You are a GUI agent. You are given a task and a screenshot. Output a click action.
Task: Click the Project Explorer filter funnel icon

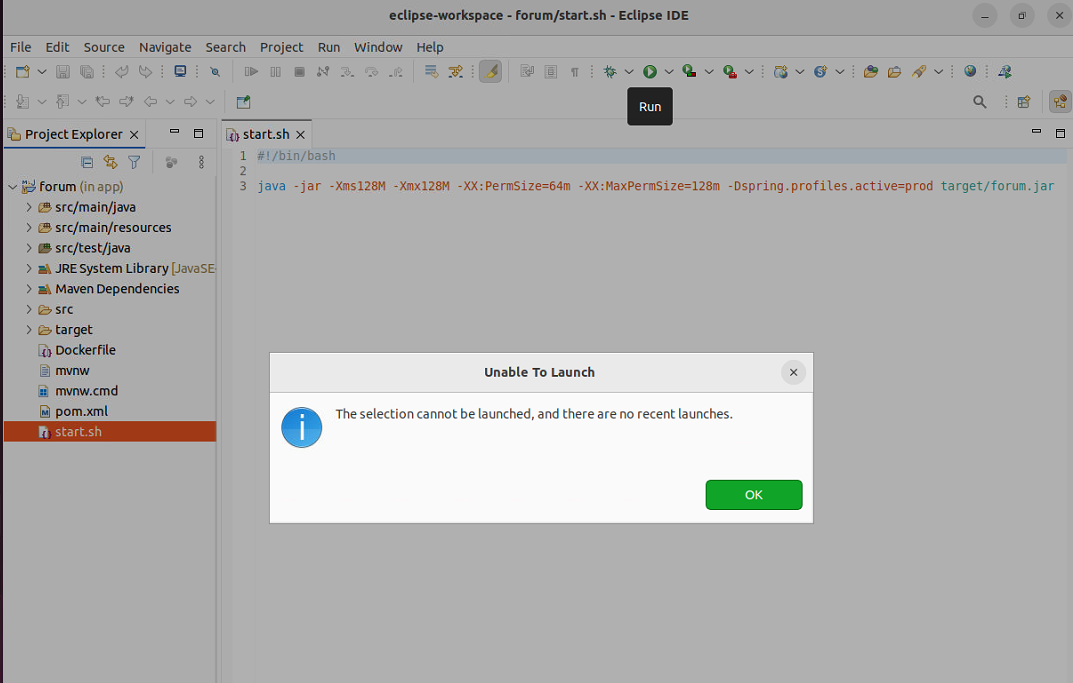tap(134, 162)
